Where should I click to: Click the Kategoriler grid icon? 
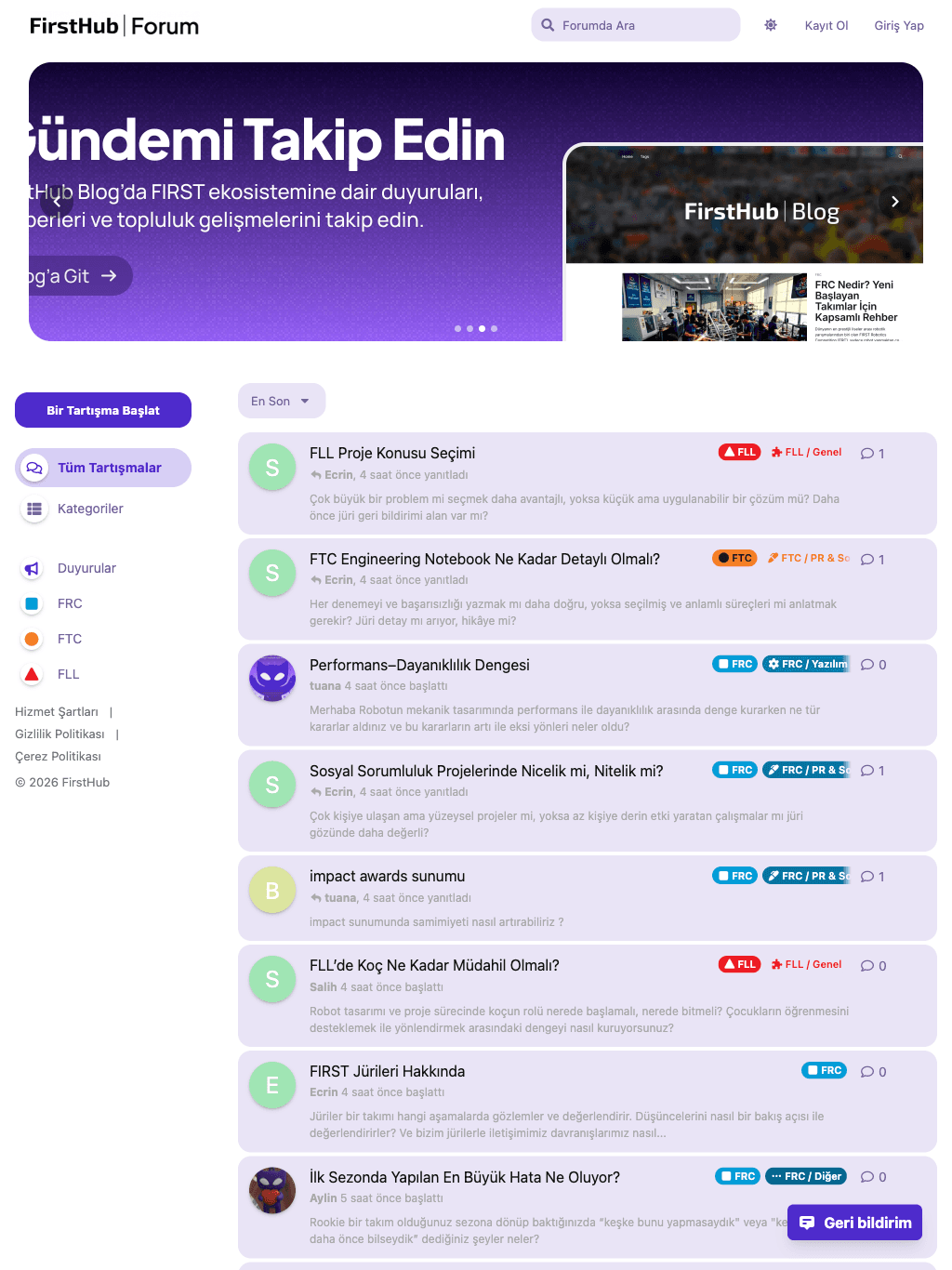click(x=34, y=509)
